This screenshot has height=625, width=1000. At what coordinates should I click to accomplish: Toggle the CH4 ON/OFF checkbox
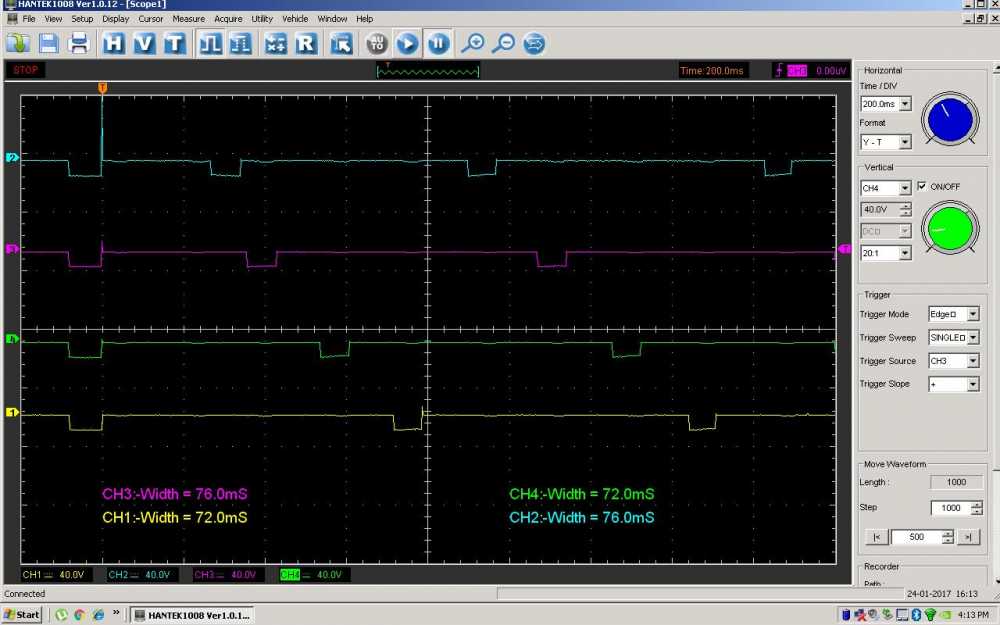(x=922, y=186)
